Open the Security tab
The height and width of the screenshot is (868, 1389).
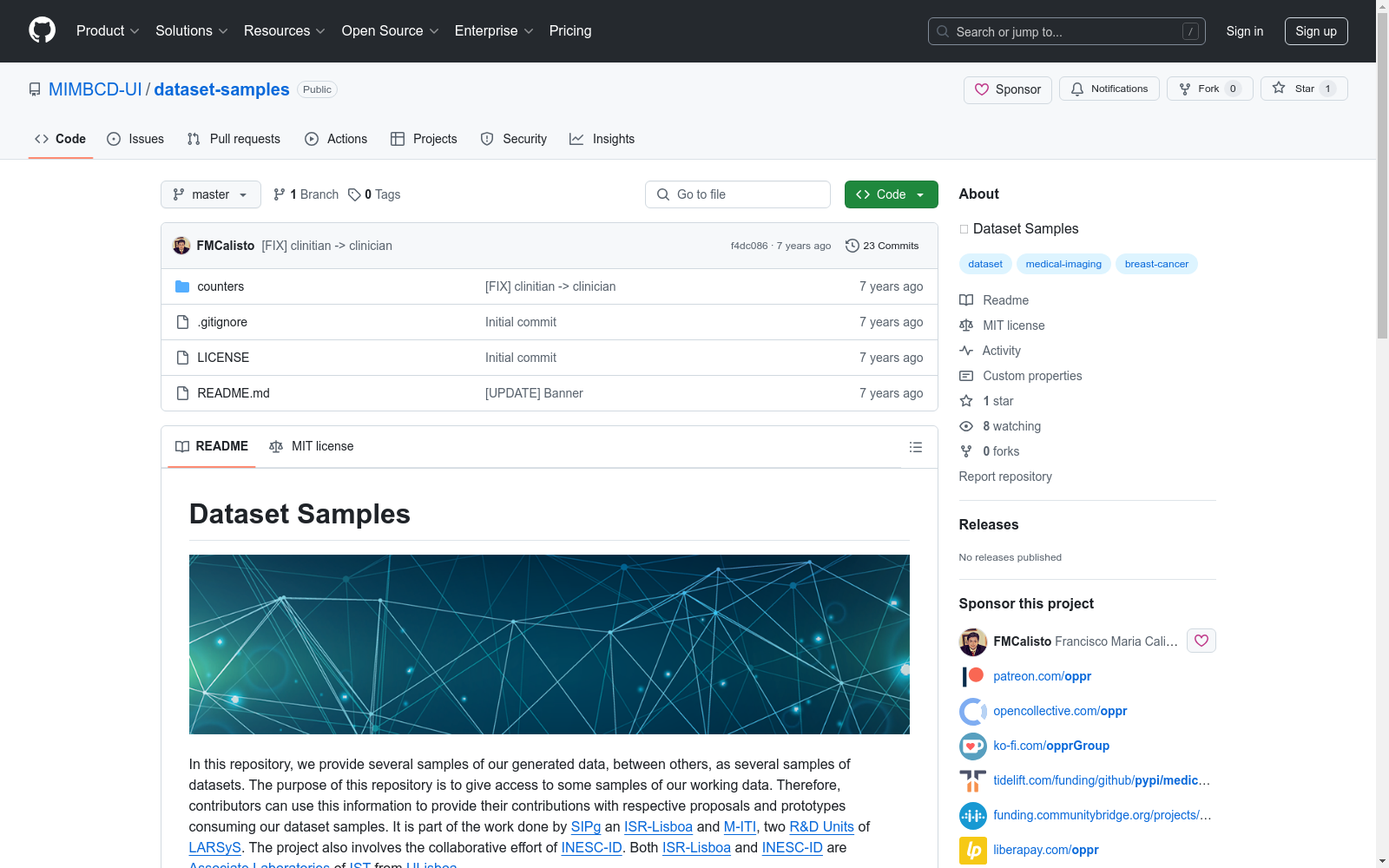click(514, 139)
